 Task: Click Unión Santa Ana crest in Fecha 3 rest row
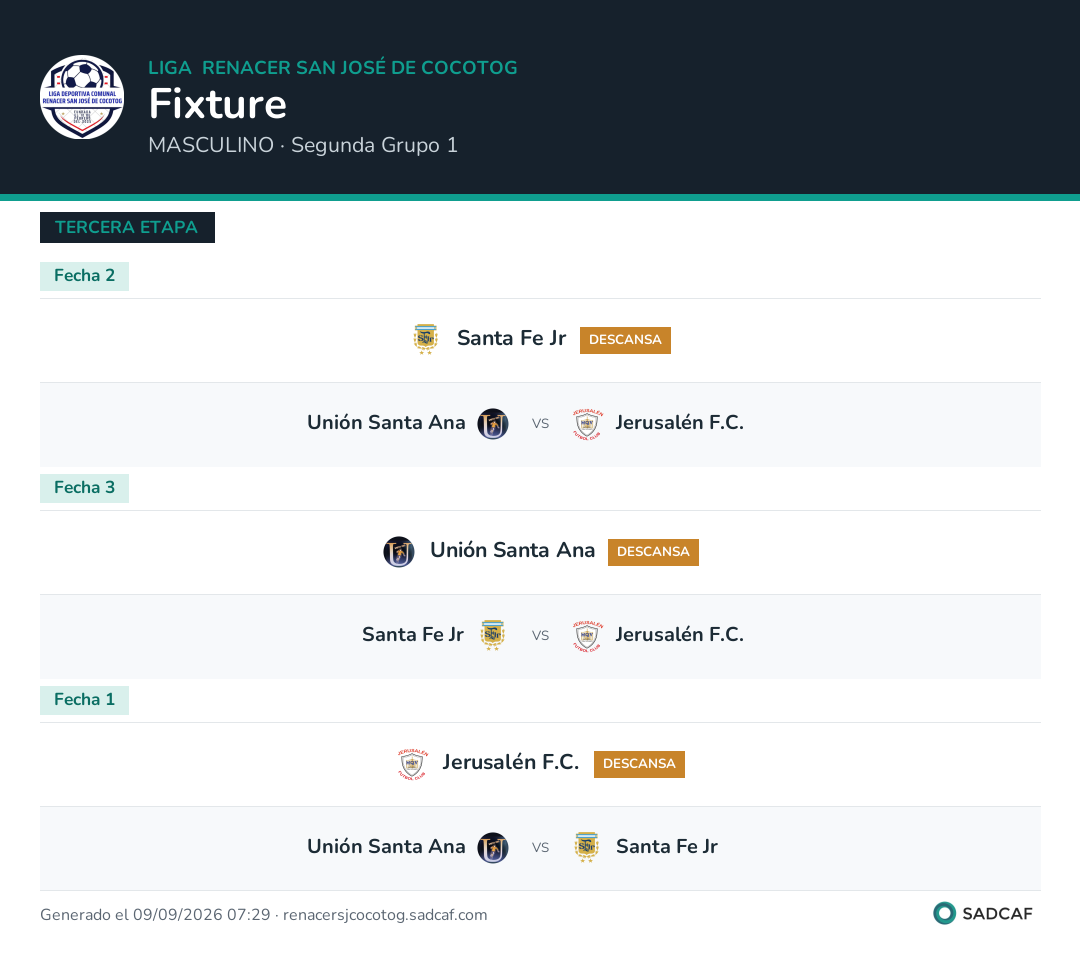tap(399, 551)
